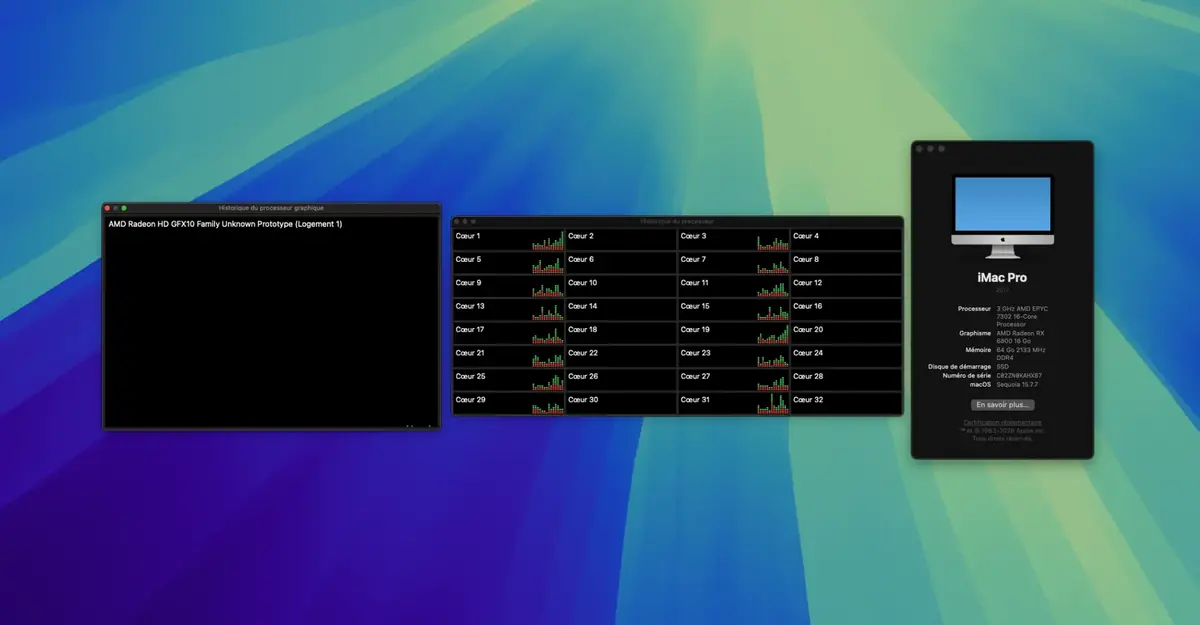Click the iMac Pro model name
Screen dimensions: 1200x625
tap(1002, 278)
